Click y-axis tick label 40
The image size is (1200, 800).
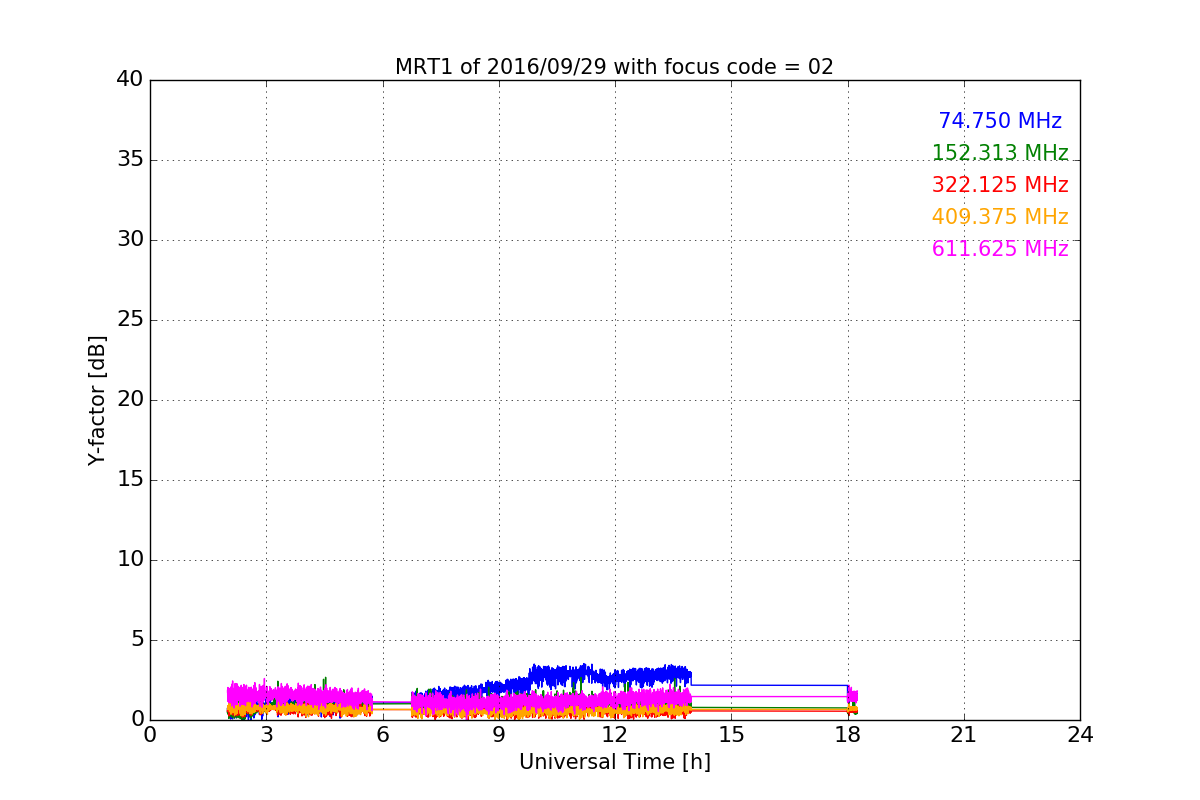(x=130, y=80)
